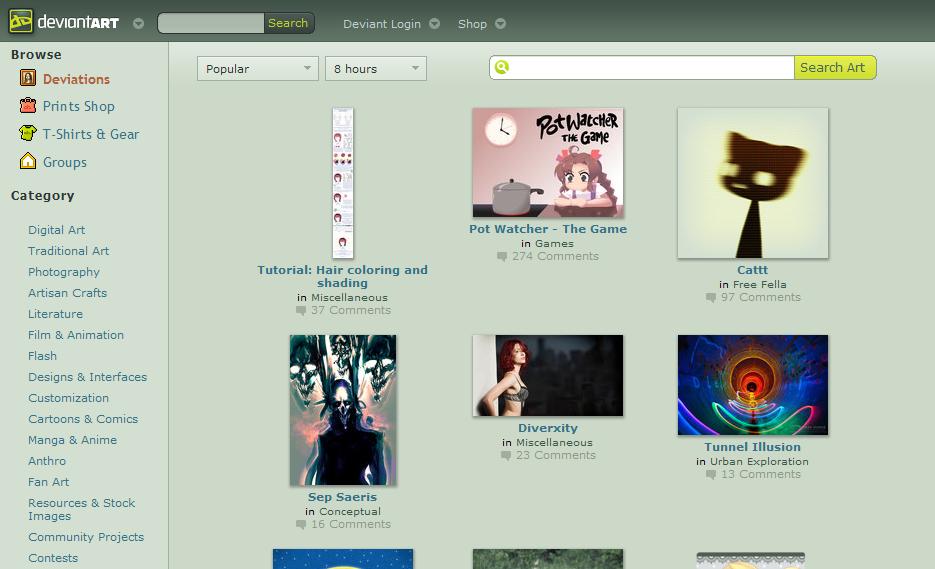Click the Groups house icon

click(27, 161)
